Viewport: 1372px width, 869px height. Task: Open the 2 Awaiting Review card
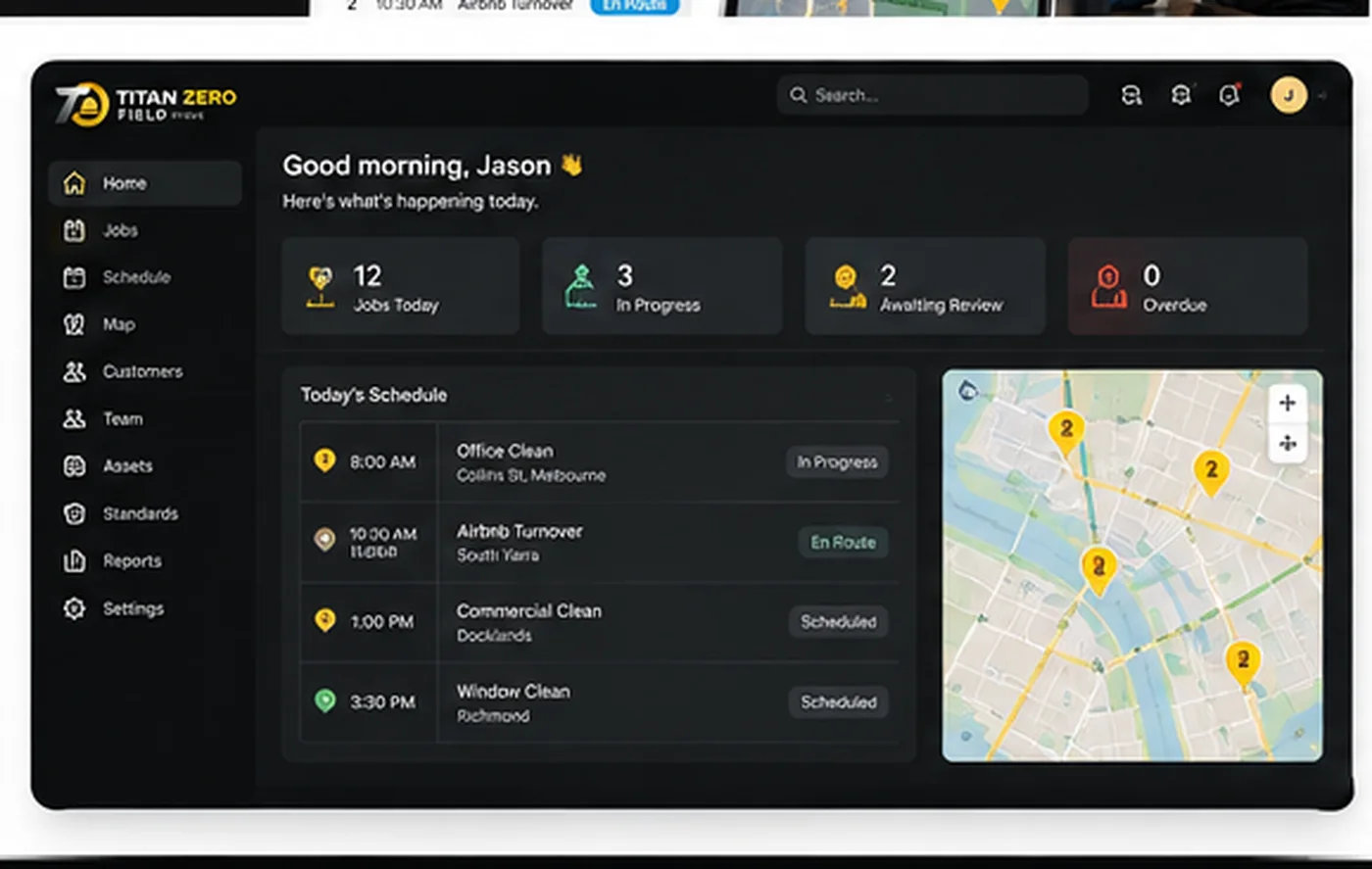coord(925,286)
